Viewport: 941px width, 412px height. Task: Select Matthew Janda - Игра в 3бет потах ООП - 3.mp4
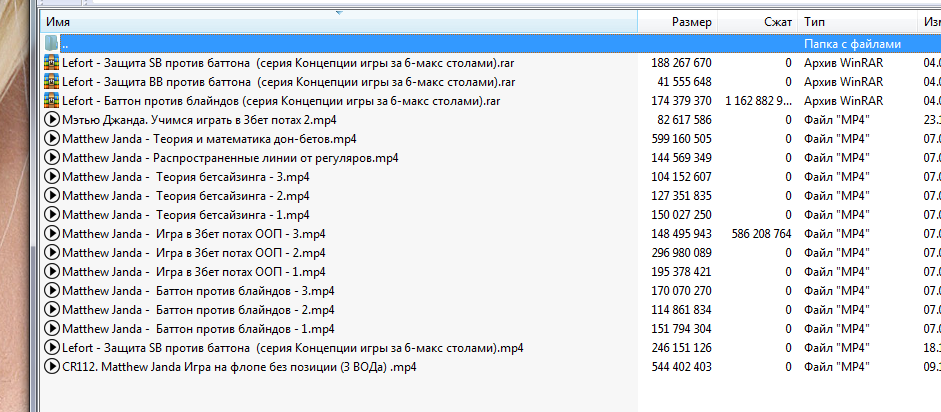pyautogui.click(x=194, y=234)
